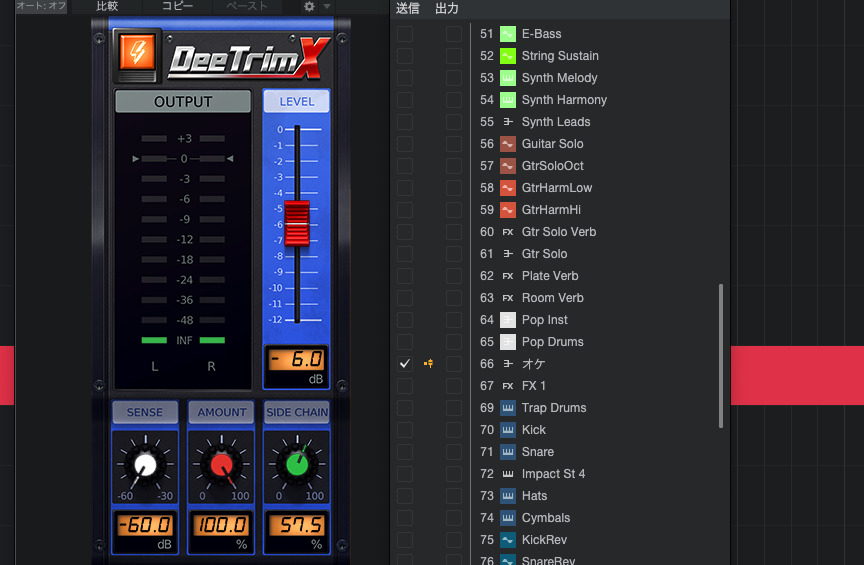The image size is (864, 565).
Task: Click the 比較 compare button
Action: click(107, 6)
